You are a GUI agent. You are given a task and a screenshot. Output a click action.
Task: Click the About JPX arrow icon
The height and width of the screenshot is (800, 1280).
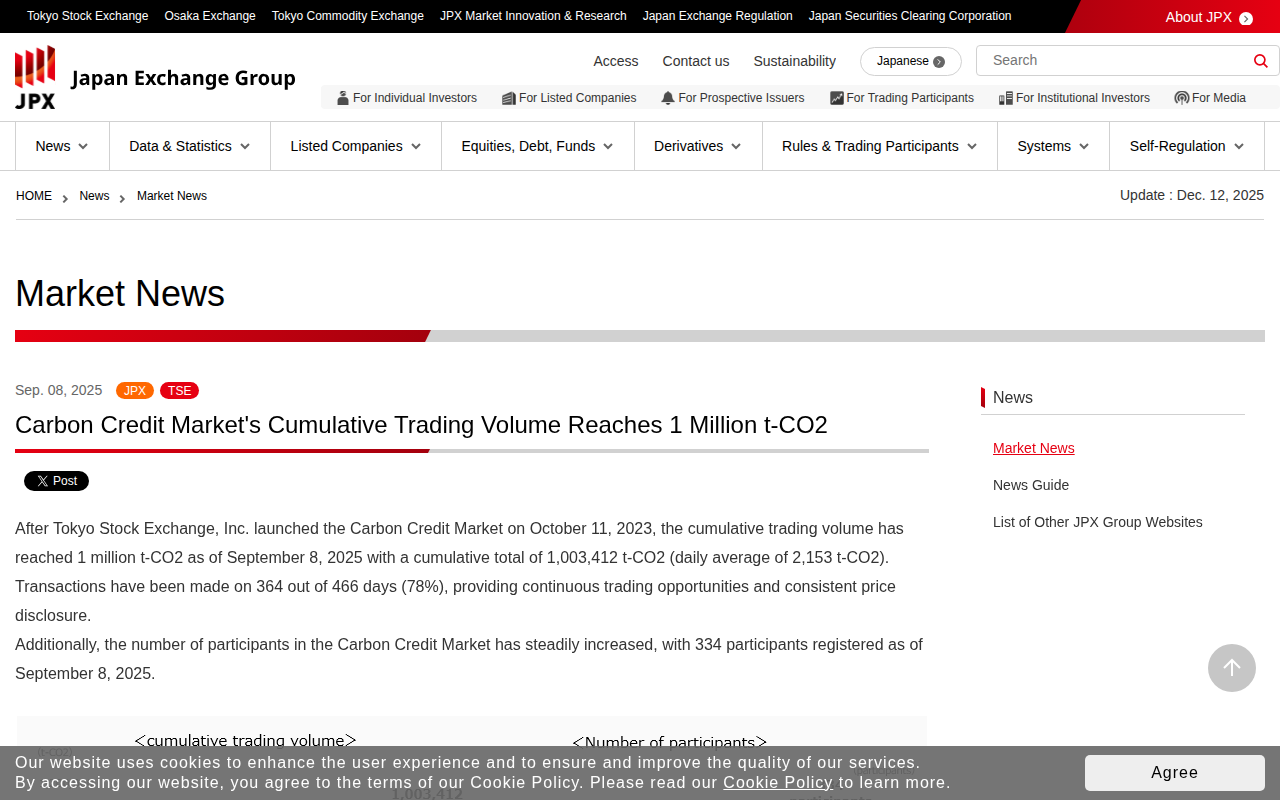click(x=1246, y=18)
